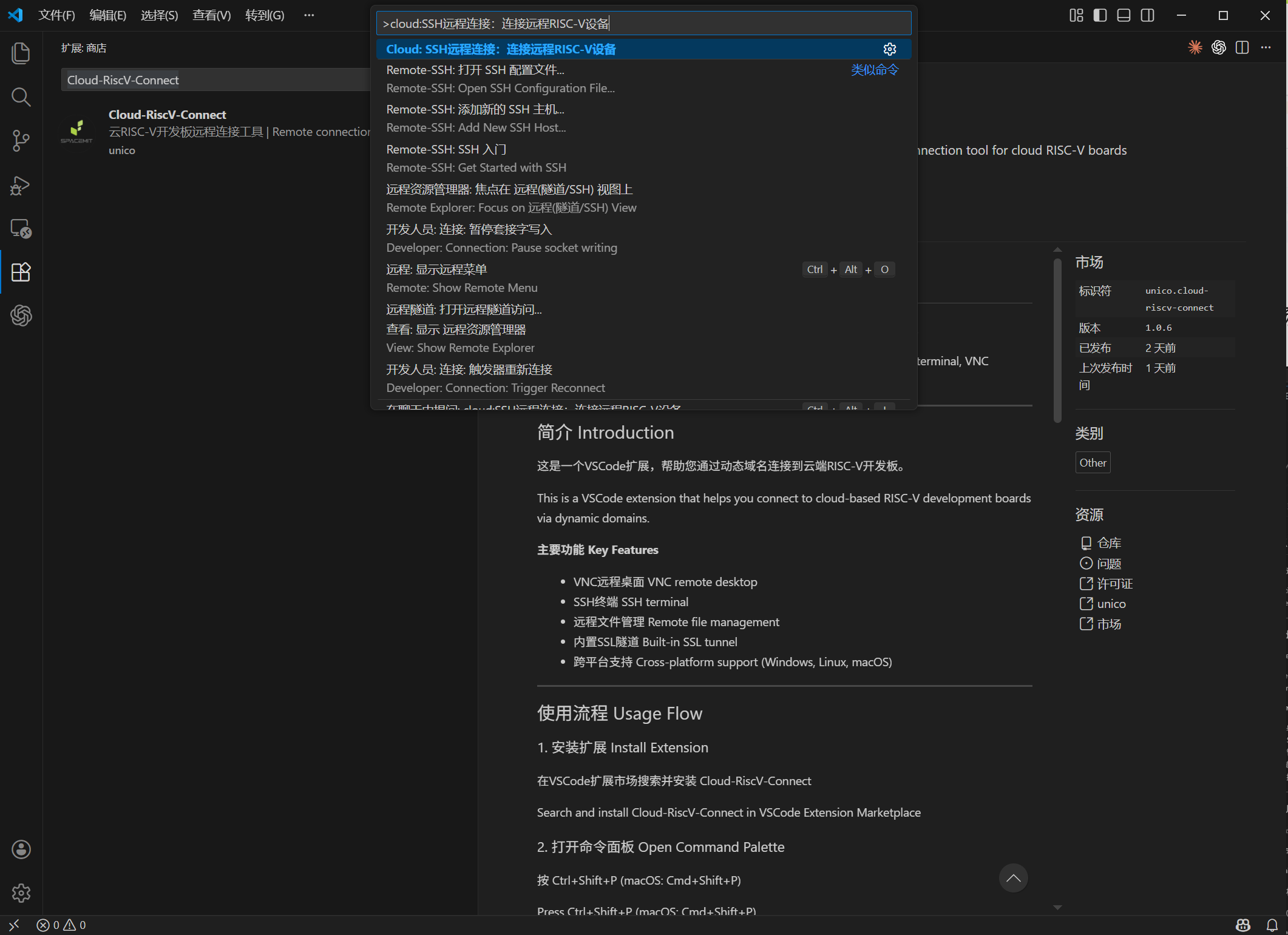Toggle secondary side bar layout button
The height and width of the screenshot is (935, 1288).
pyautogui.click(x=1147, y=15)
